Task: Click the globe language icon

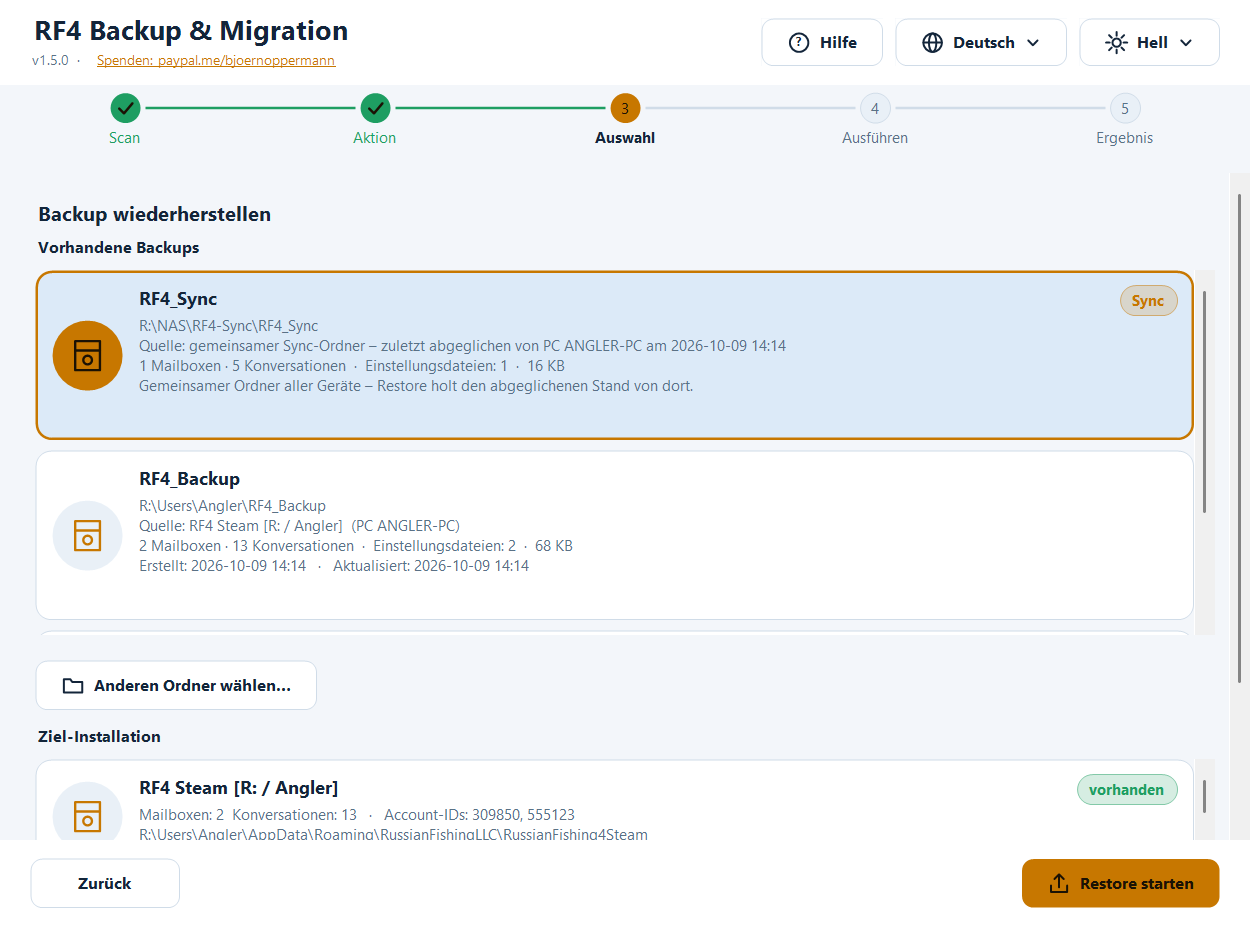Action: (933, 43)
